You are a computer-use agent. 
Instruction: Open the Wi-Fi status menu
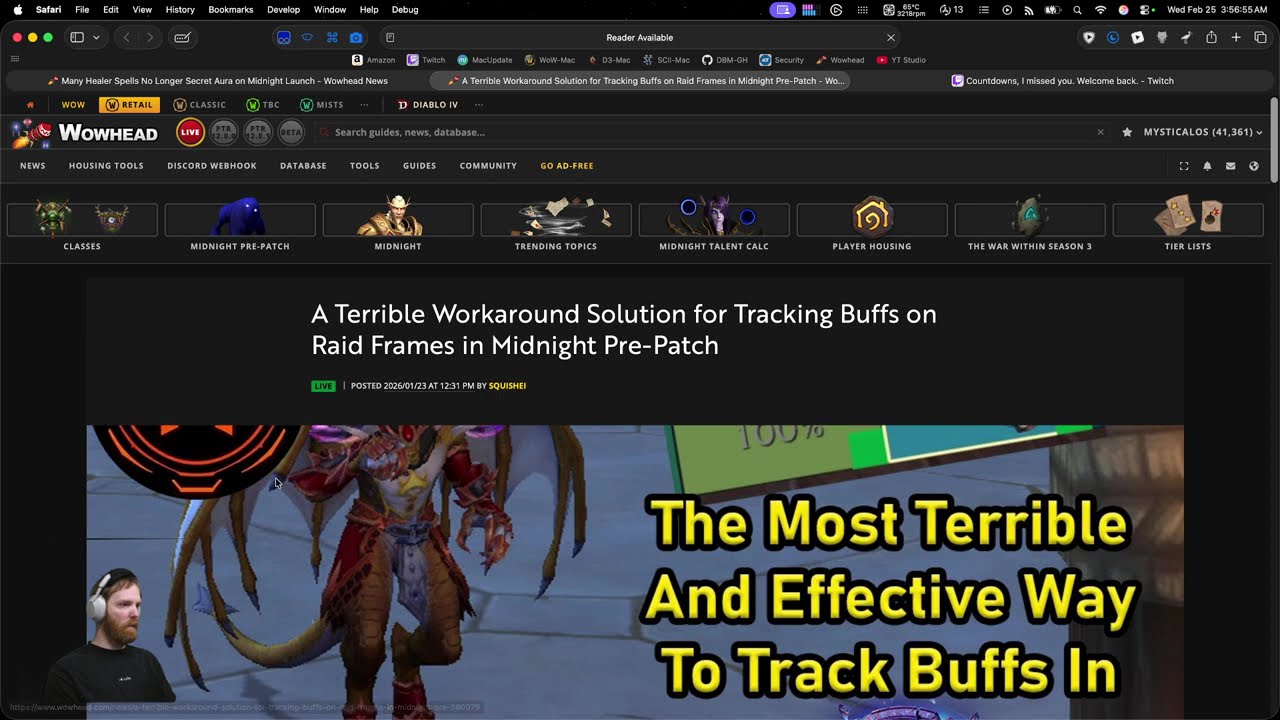click(x=1101, y=9)
